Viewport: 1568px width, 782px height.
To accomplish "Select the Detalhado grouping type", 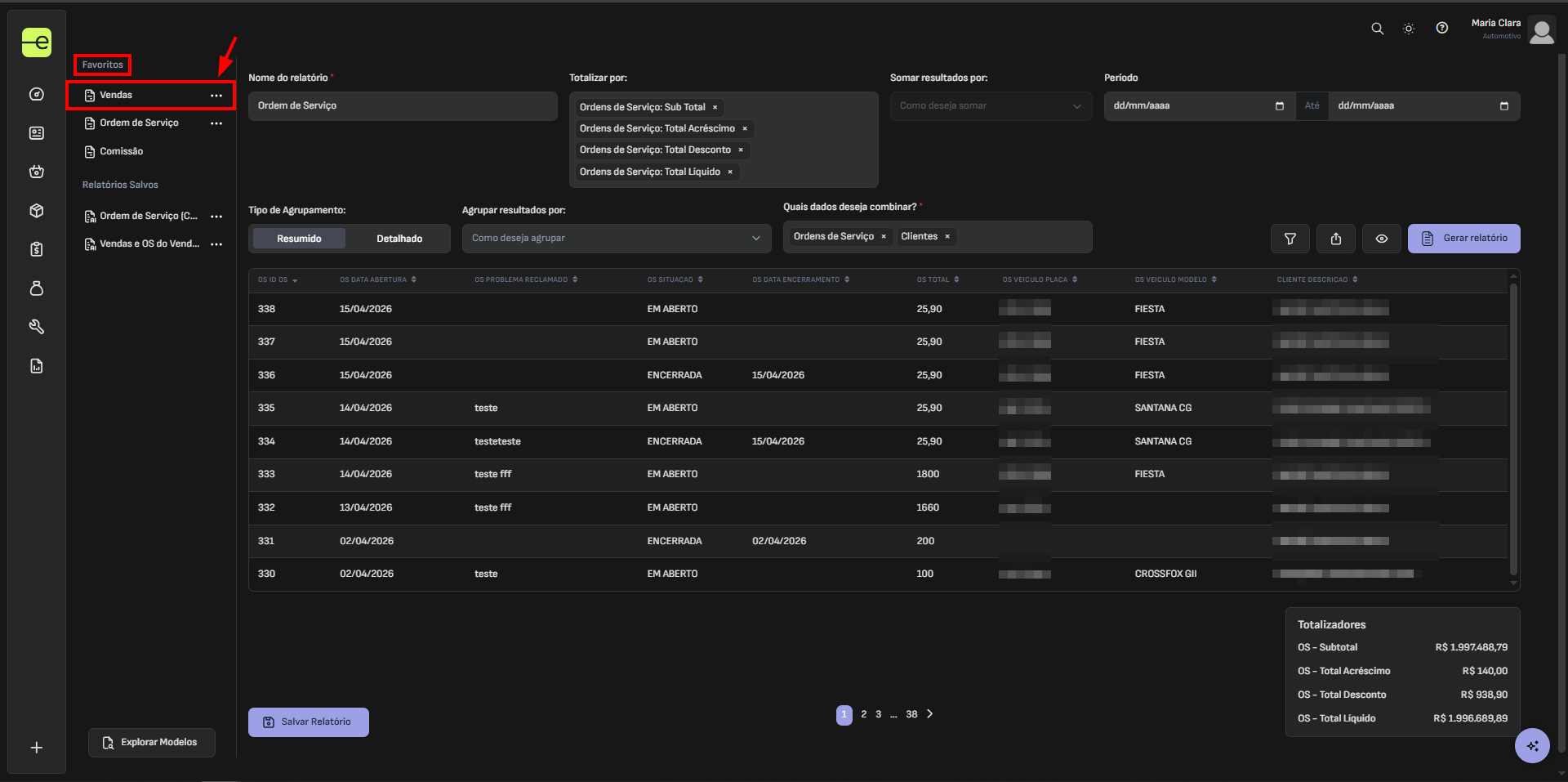I will coord(399,239).
